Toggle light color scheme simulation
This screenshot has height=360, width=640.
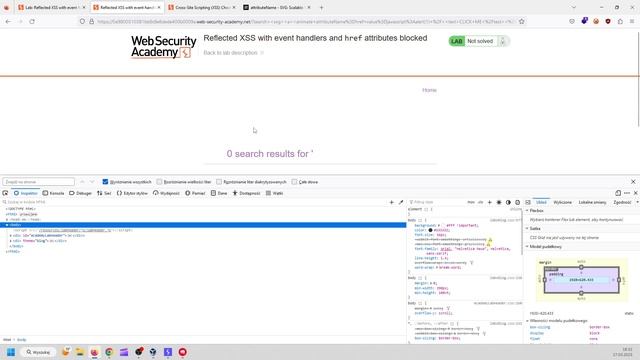[499, 202]
